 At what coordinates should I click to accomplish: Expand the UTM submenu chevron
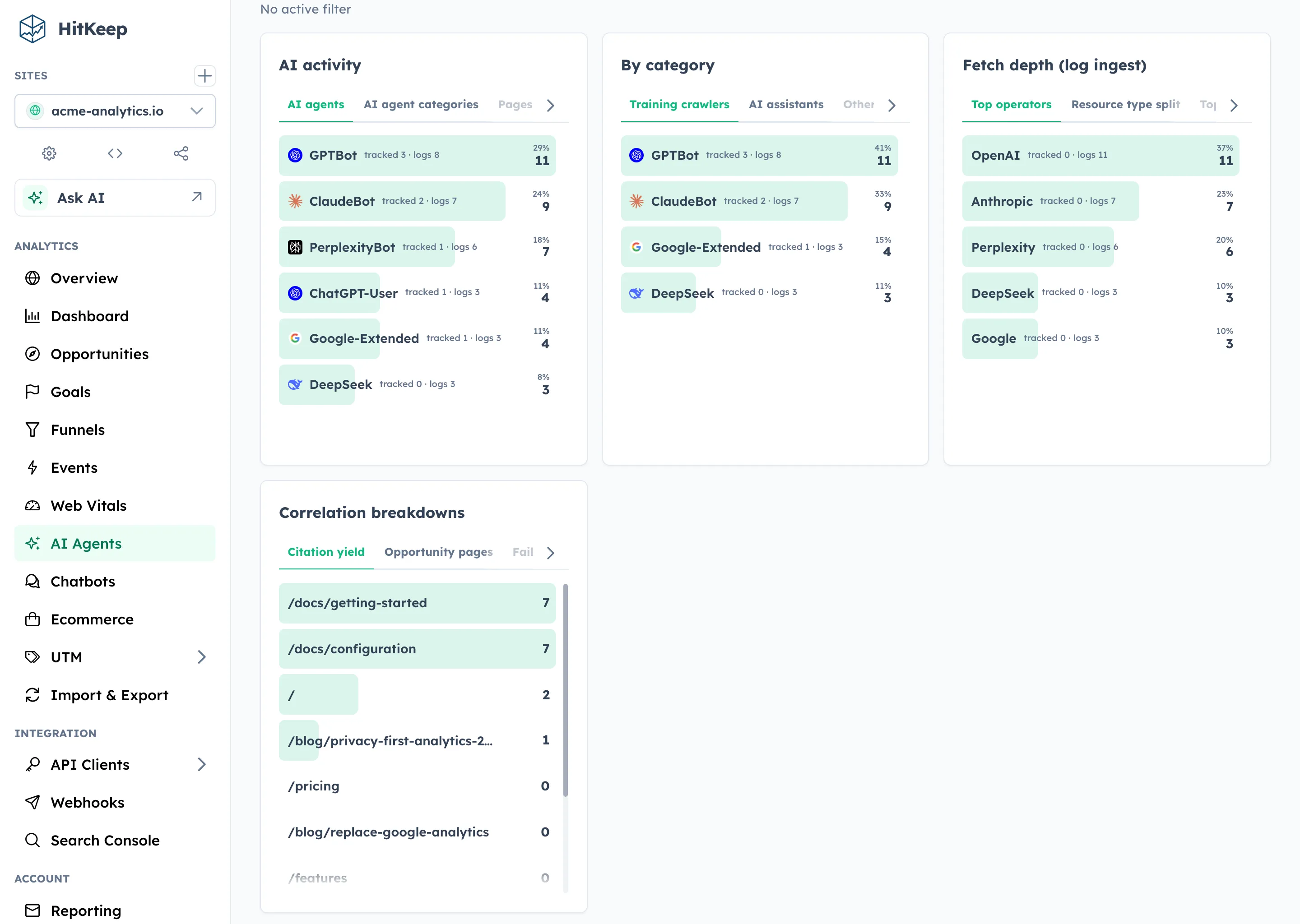click(201, 657)
